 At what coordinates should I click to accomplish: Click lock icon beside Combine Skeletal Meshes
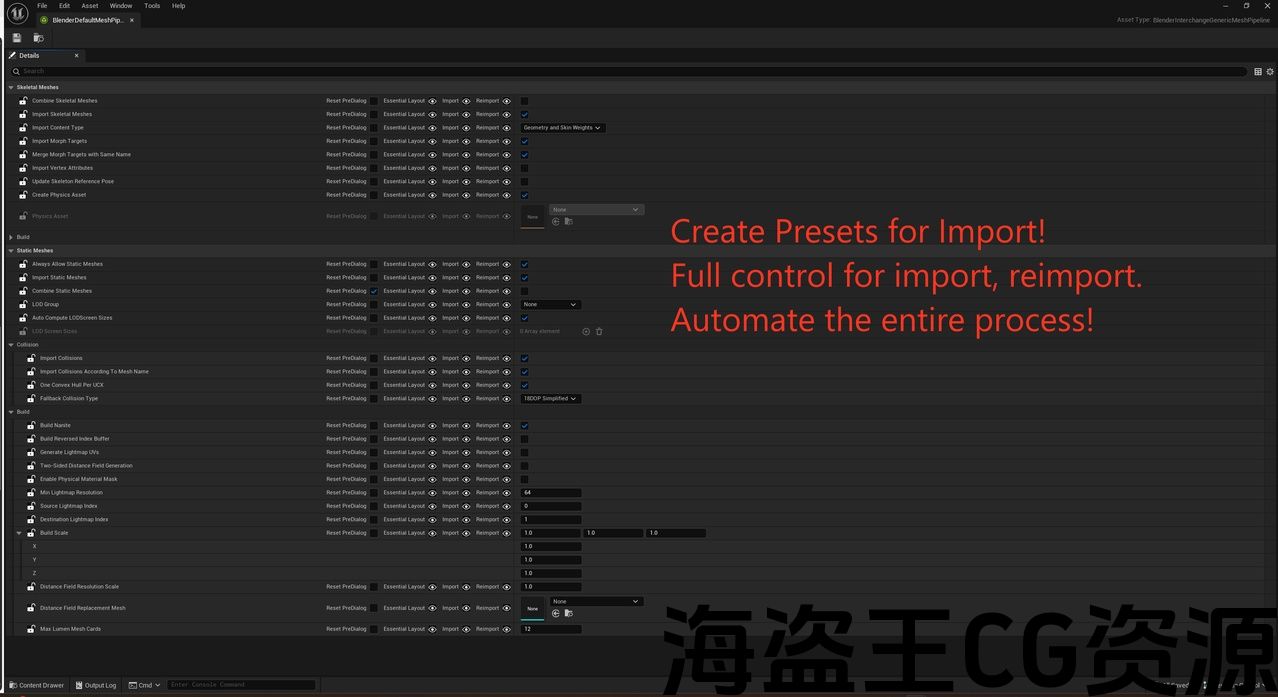23,101
